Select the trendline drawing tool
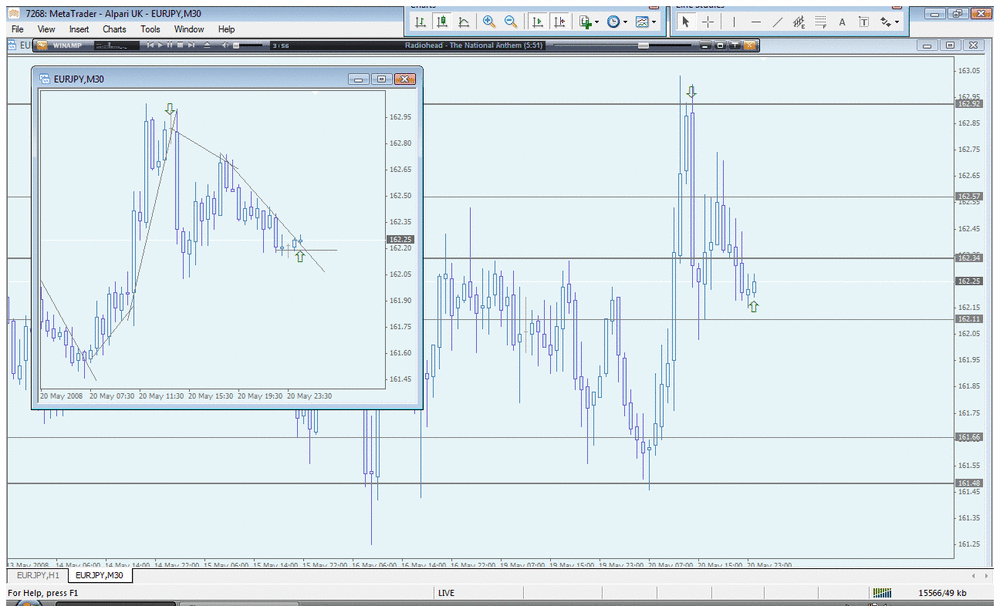Image resolution: width=1000 pixels, height=606 pixels. click(x=777, y=22)
